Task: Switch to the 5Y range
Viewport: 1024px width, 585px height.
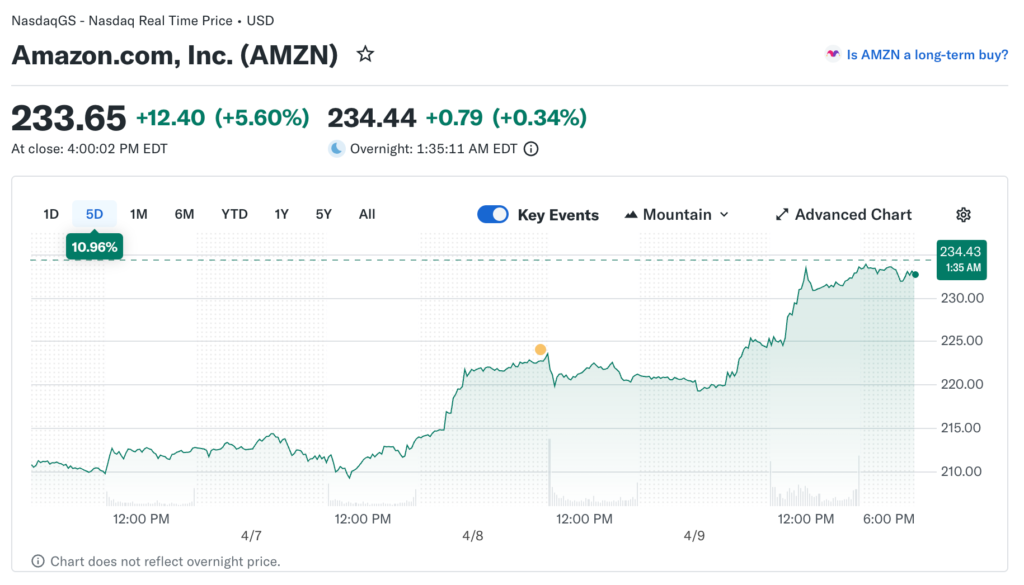Action: tap(323, 214)
